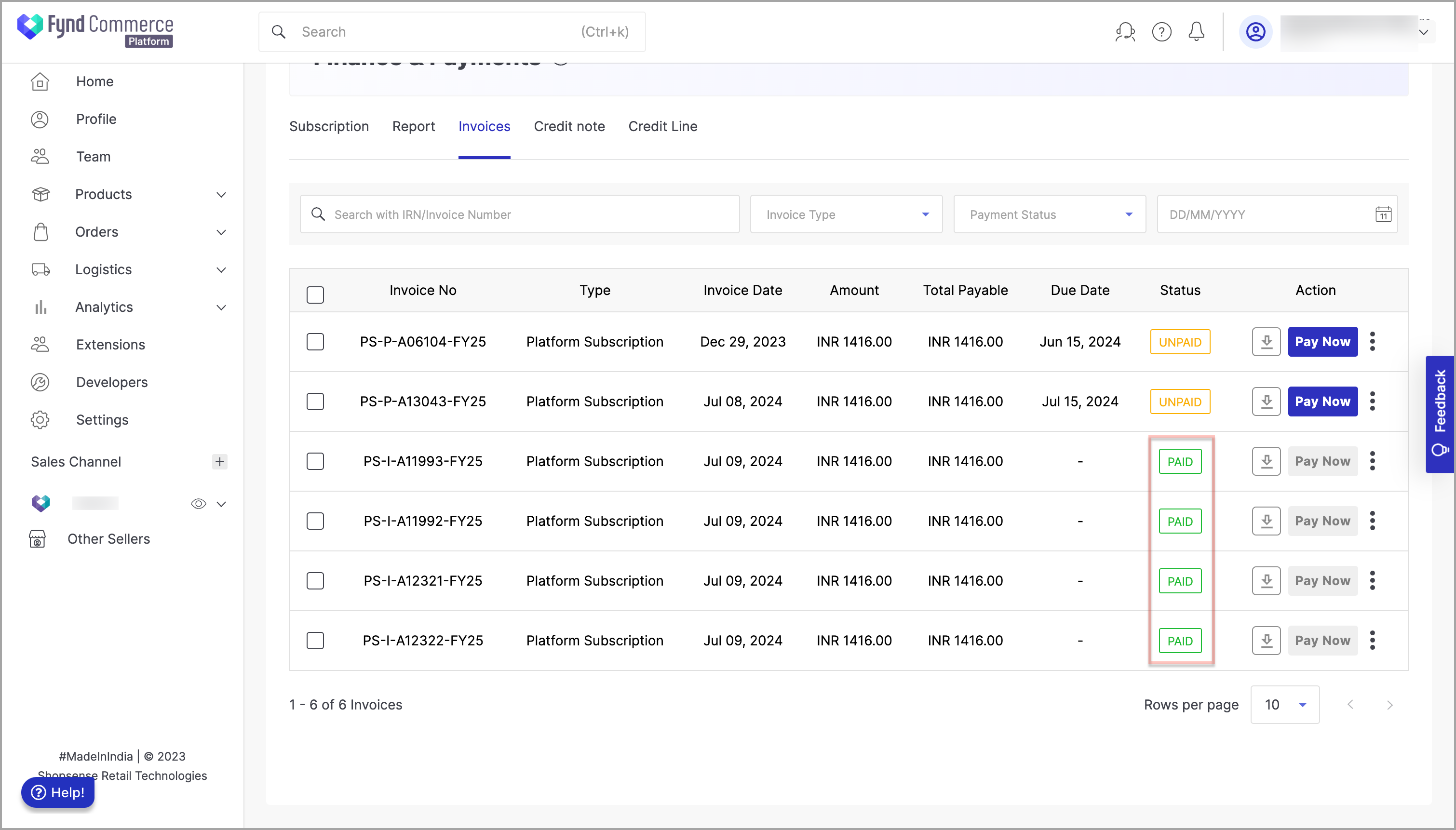Image resolution: width=1456 pixels, height=830 pixels.
Task: Open the sales channel logo
Action: [40, 503]
